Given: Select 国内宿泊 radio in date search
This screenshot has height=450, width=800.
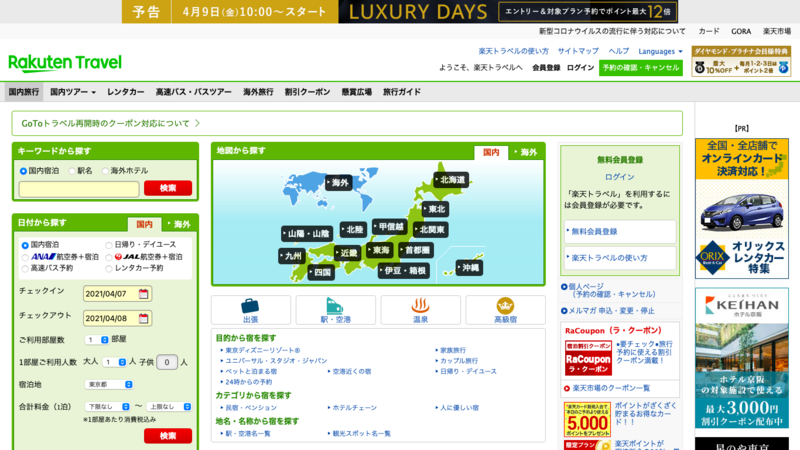Looking at the screenshot, I should coord(24,245).
